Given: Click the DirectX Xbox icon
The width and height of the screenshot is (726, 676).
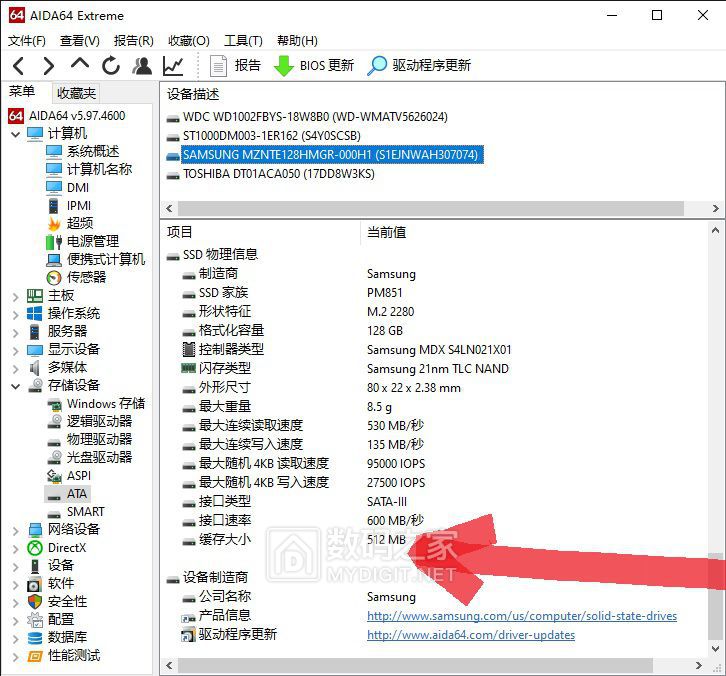Looking at the screenshot, I should [35, 548].
